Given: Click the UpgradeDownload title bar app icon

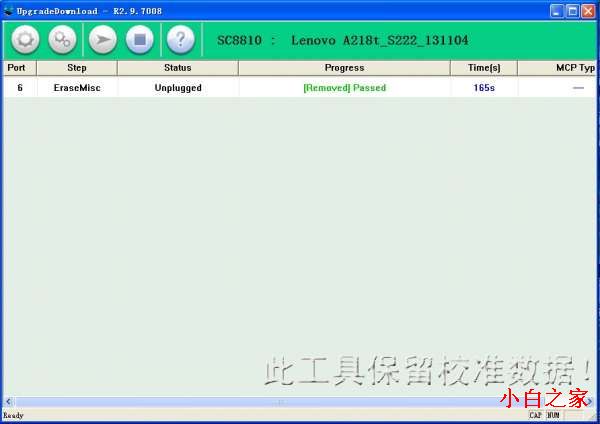Looking at the screenshot, I should [8, 11].
